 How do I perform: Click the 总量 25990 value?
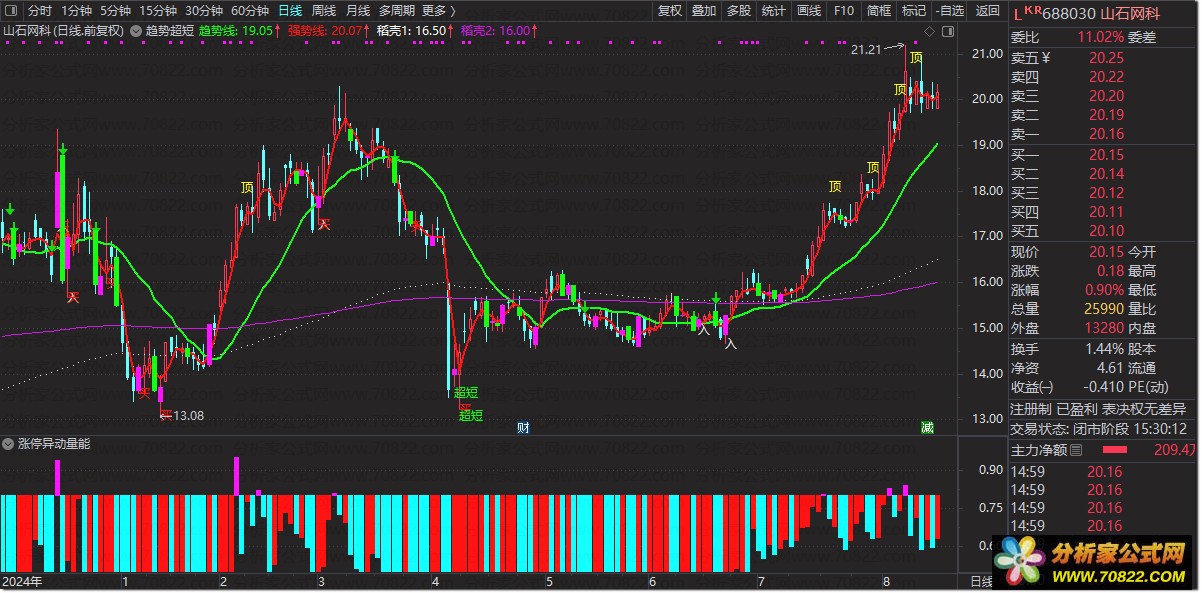pos(1104,310)
